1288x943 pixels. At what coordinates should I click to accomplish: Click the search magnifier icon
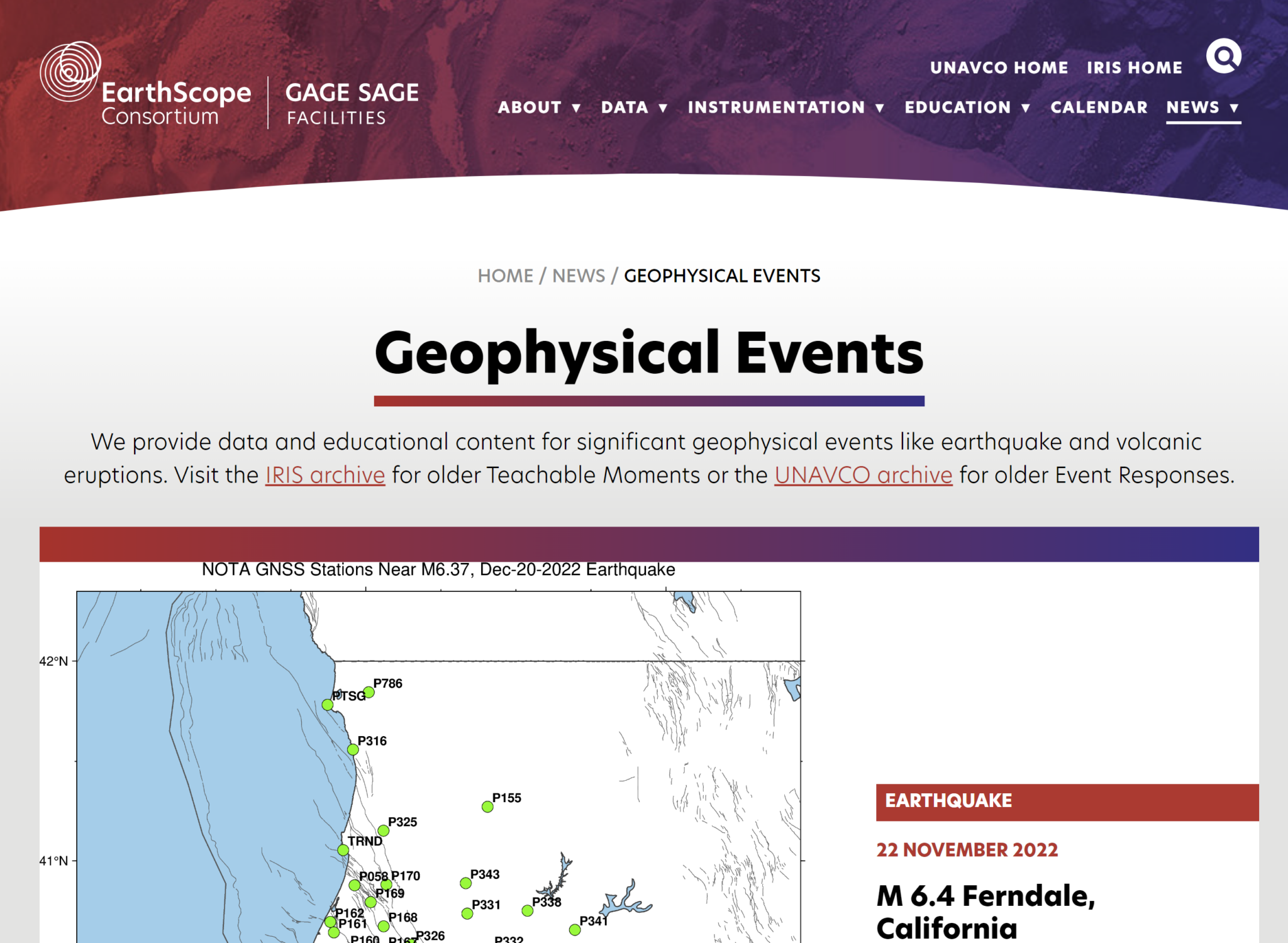[x=1223, y=57]
